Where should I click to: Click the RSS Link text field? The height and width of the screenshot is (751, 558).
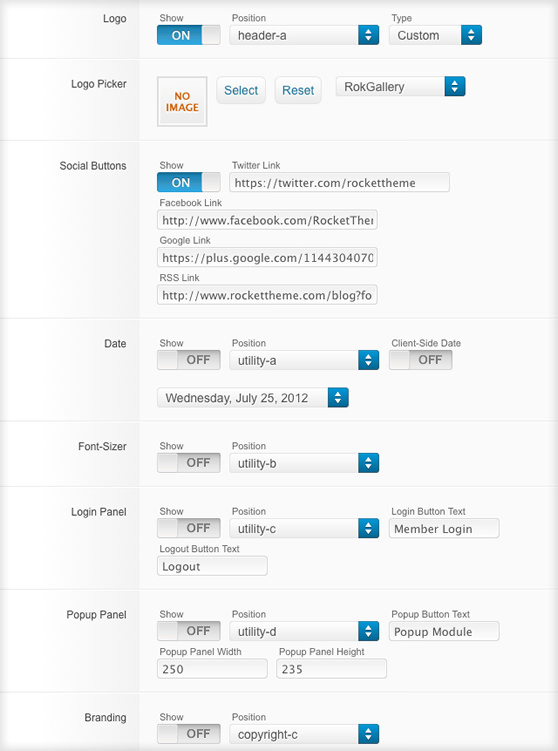[267, 295]
